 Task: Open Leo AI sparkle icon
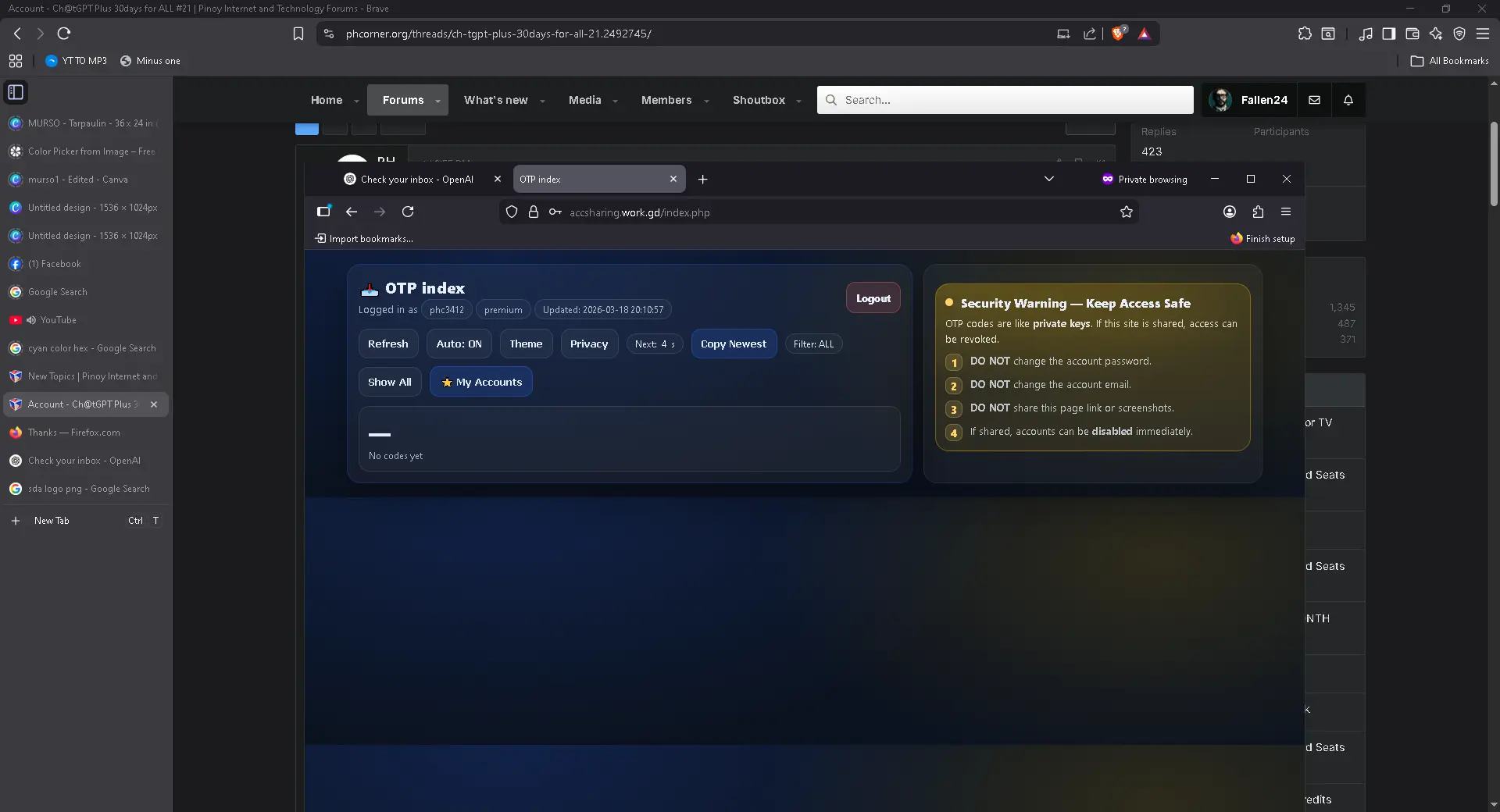coord(1436,34)
